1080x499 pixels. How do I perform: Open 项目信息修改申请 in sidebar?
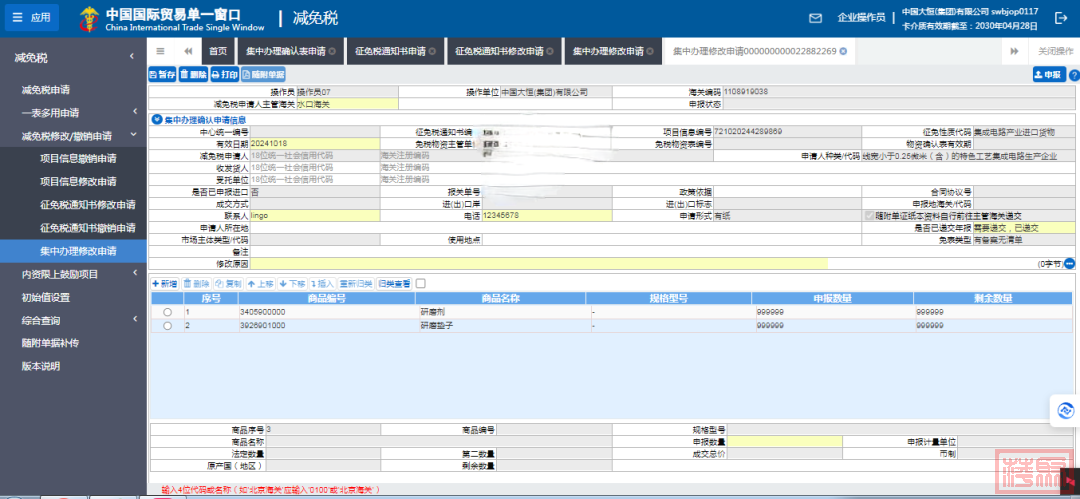point(78,181)
